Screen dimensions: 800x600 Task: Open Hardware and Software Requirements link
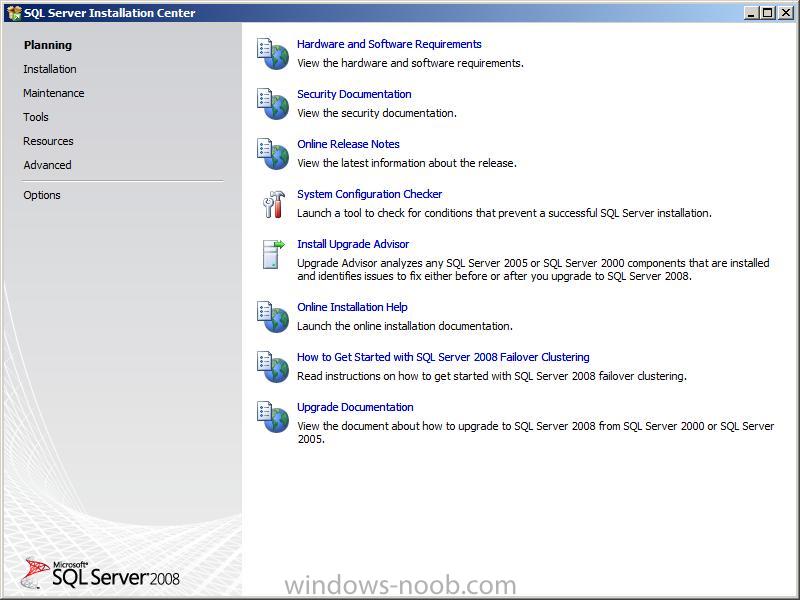389,44
